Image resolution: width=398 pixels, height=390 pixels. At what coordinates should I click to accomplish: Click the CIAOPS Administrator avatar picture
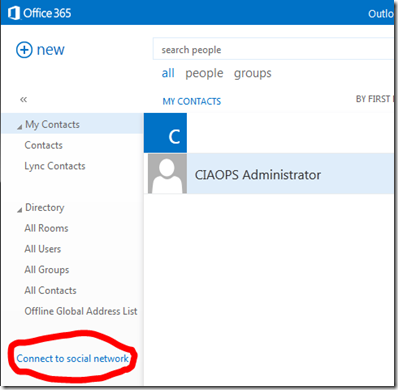[167, 173]
